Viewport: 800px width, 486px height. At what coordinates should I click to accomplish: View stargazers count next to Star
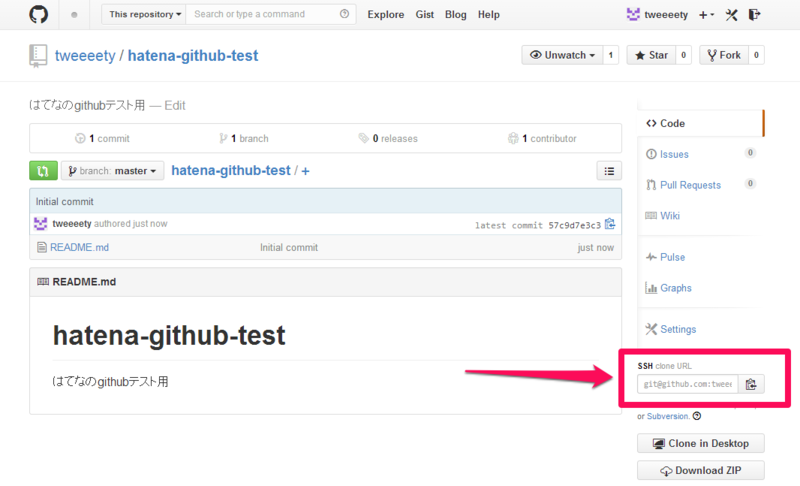point(684,55)
